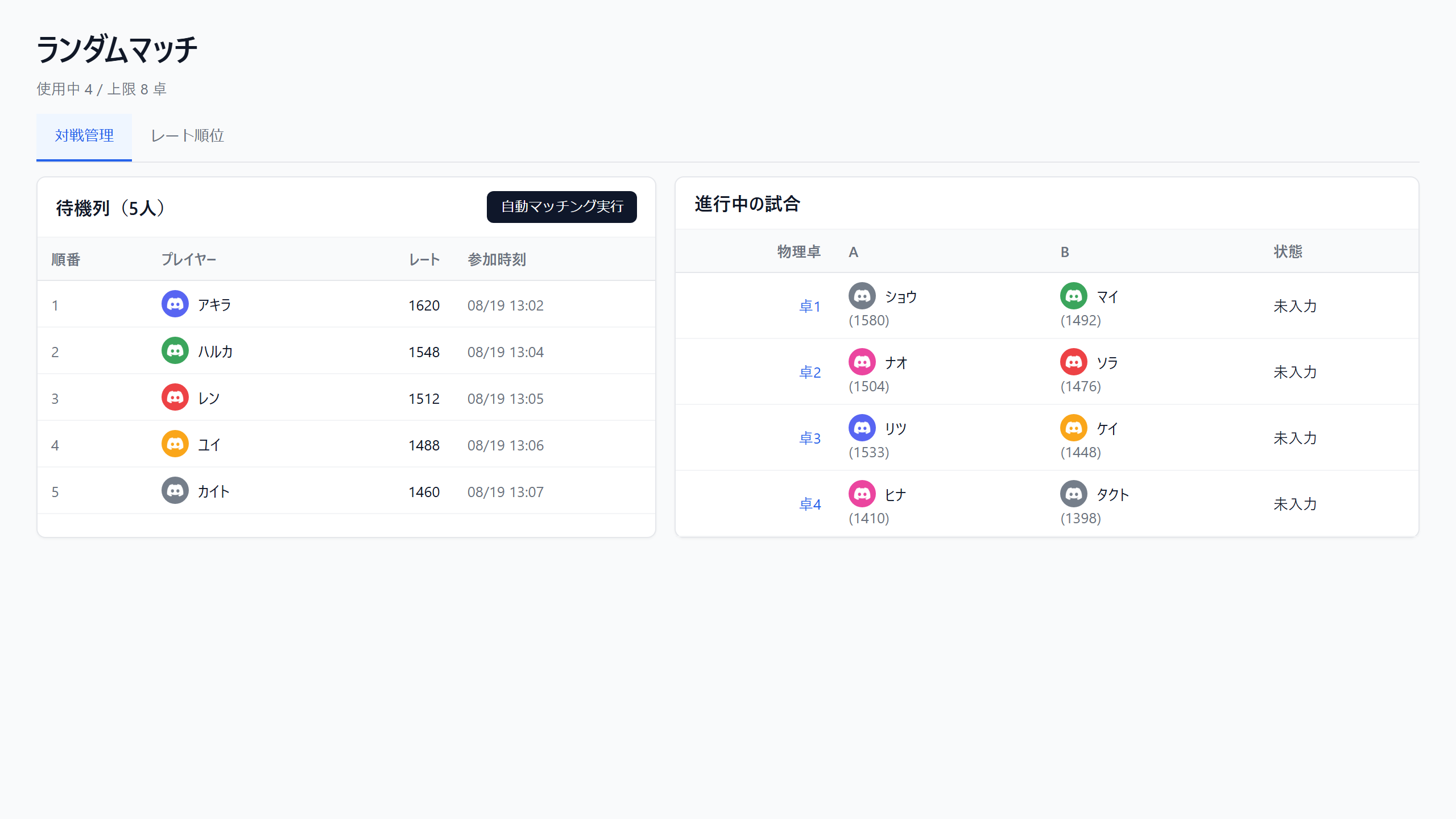Open the 卓2 table link
The height and width of the screenshot is (819, 1456).
tap(810, 373)
